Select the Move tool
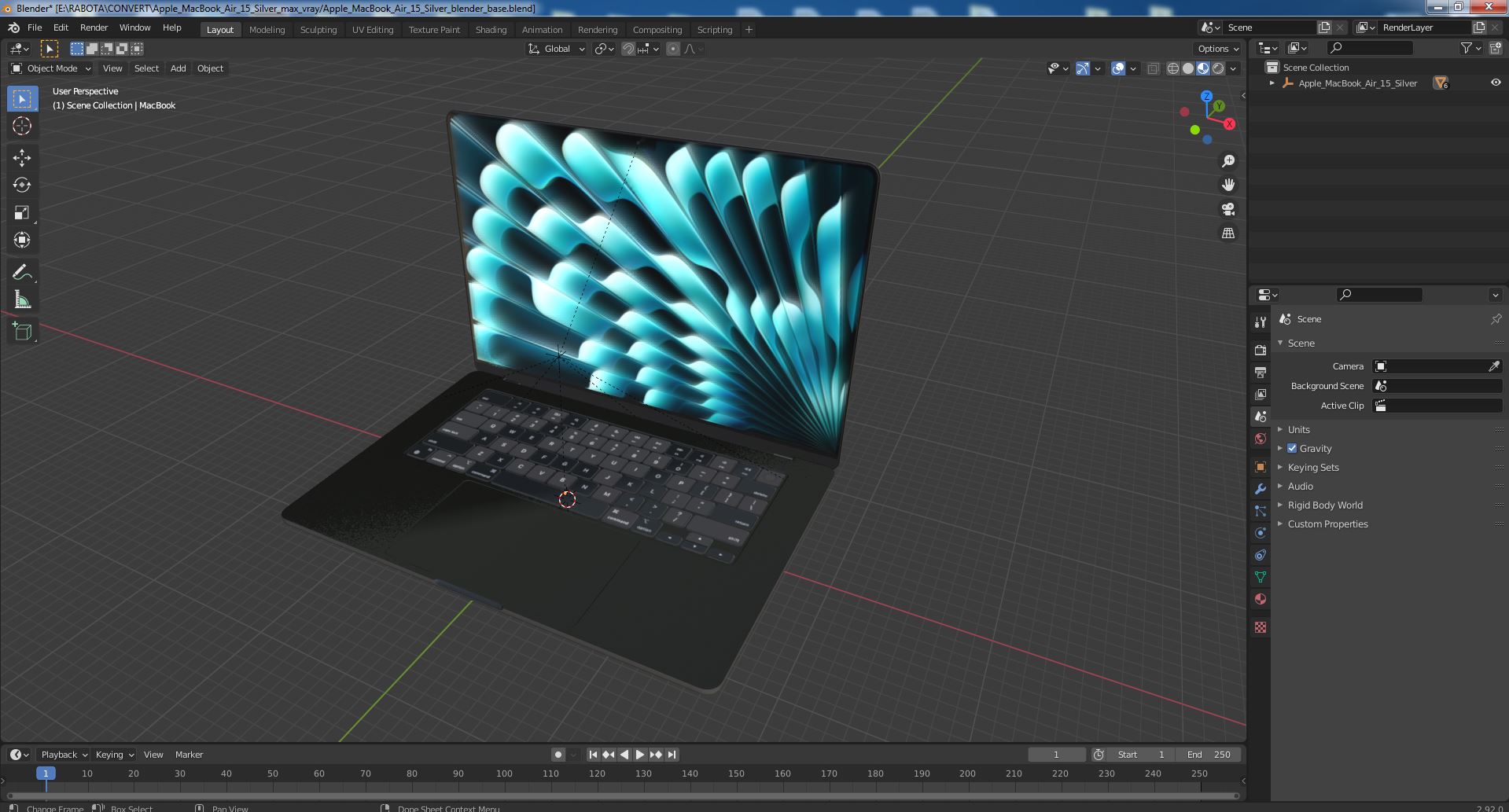Image resolution: width=1509 pixels, height=812 pixels. 22,158
